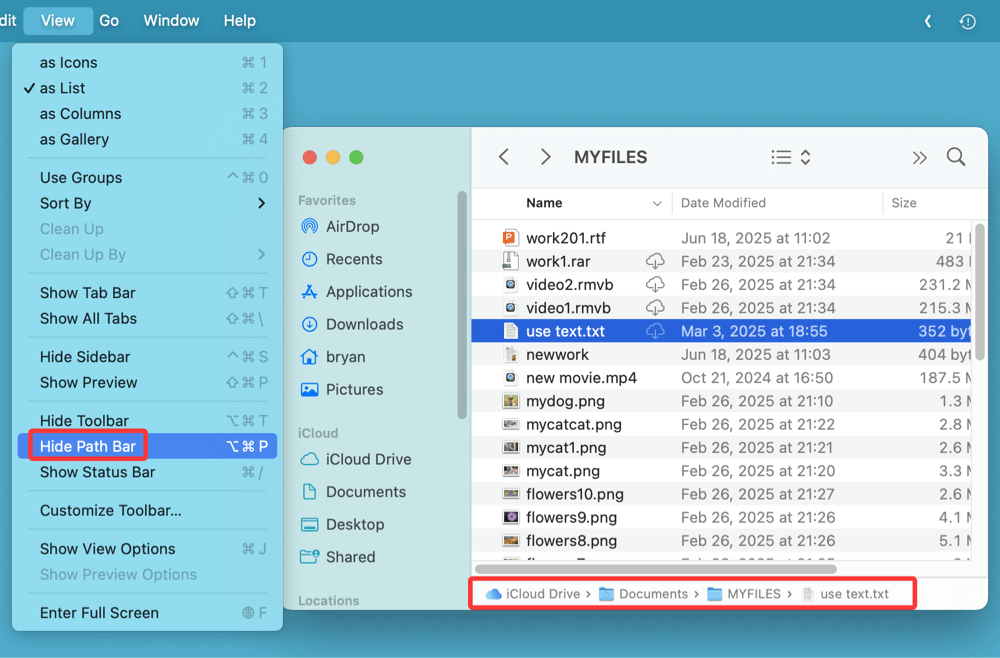
Task: Toggle Hide Sidebar in View menu
Action: point(85,357)
